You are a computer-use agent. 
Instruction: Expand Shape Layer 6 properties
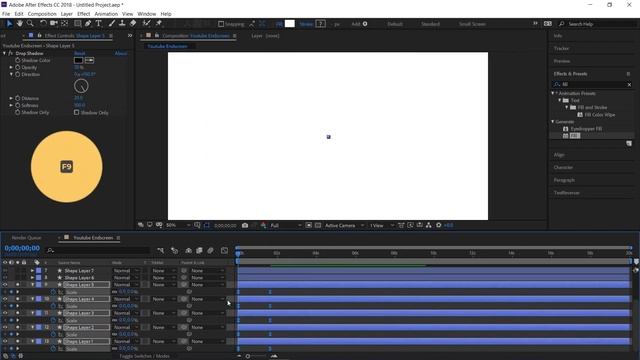tap(32, 278)
